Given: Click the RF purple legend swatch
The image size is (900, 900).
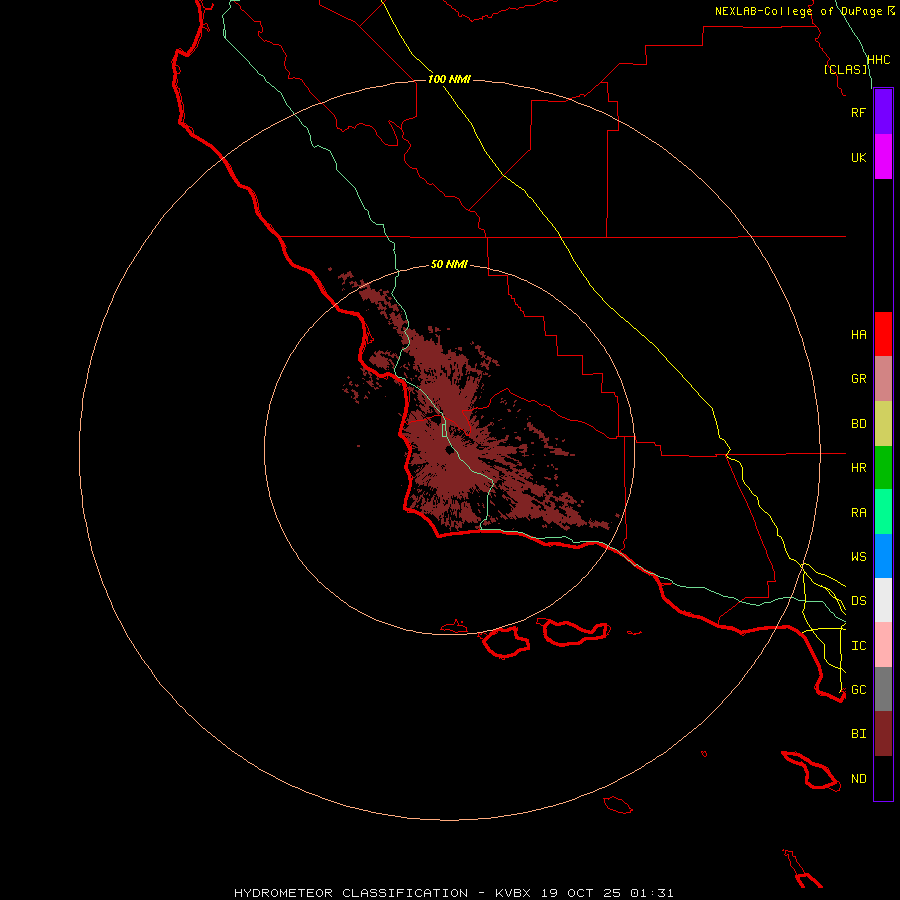Looking at the screenshot, I should [x=883, y=112].
